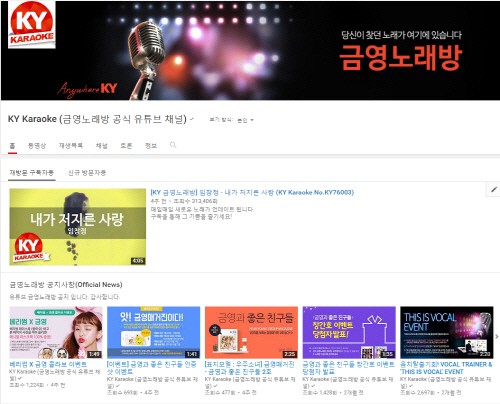Open the 보기 방식 본인 dropdown

click(232, 120)
